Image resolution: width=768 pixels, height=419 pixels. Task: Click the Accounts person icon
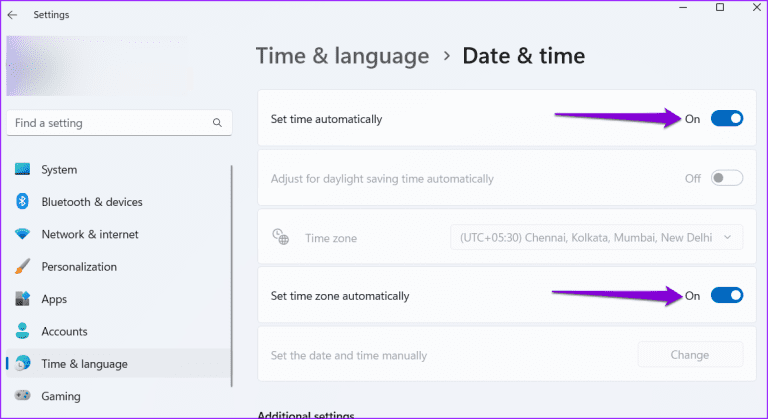click(x=22, y=331)
